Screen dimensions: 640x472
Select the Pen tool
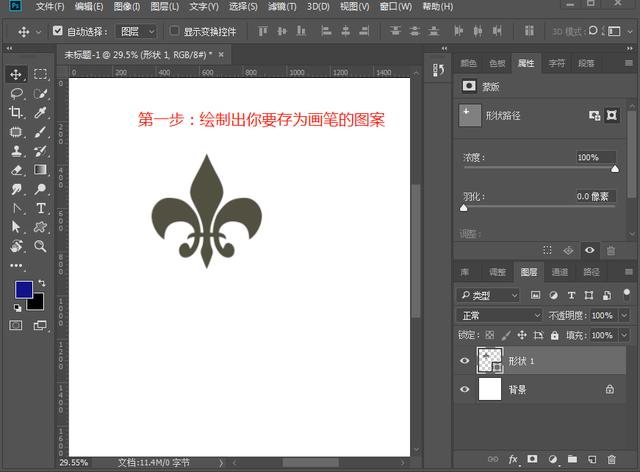(x=16, y=208)
